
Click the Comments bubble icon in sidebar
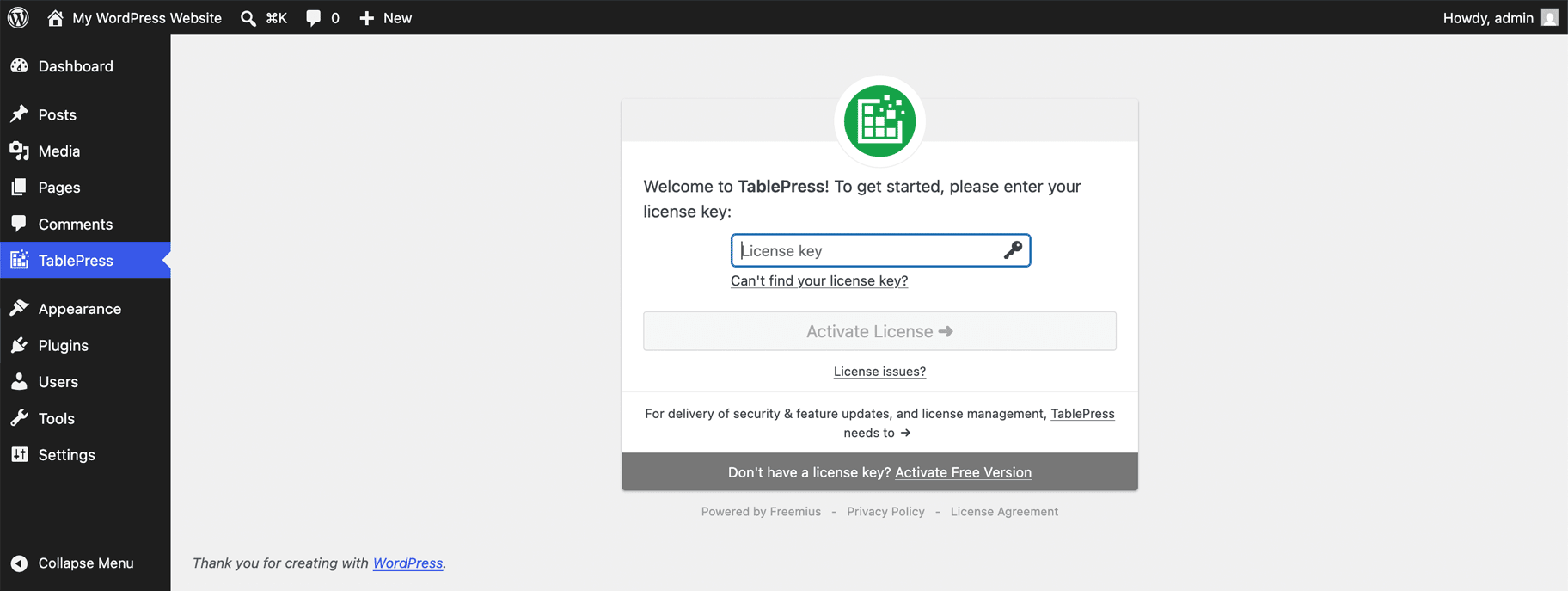19,224
